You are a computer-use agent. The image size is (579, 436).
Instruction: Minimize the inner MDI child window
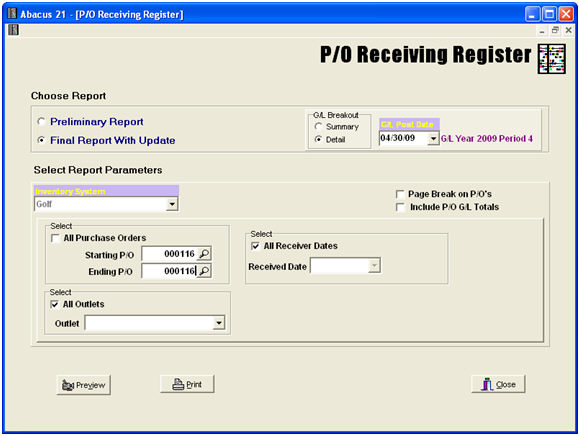(542, 30)
